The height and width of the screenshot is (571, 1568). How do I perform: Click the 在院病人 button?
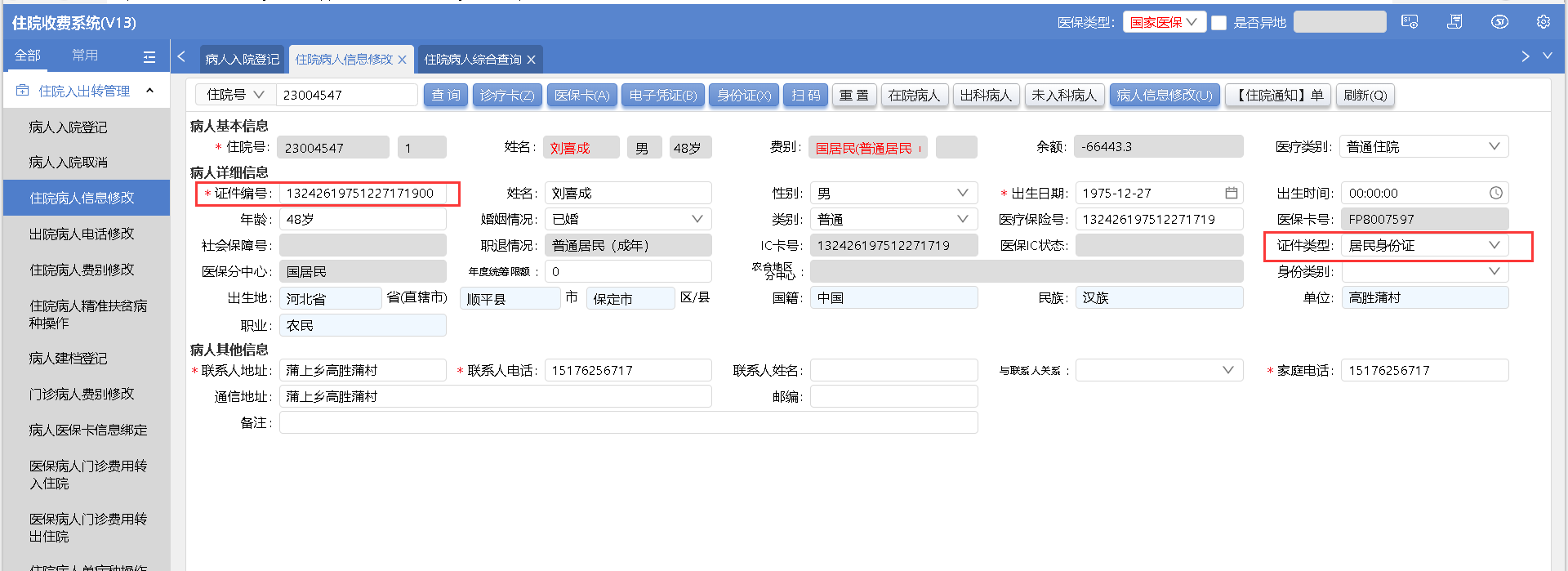click(x=914, y=96)
